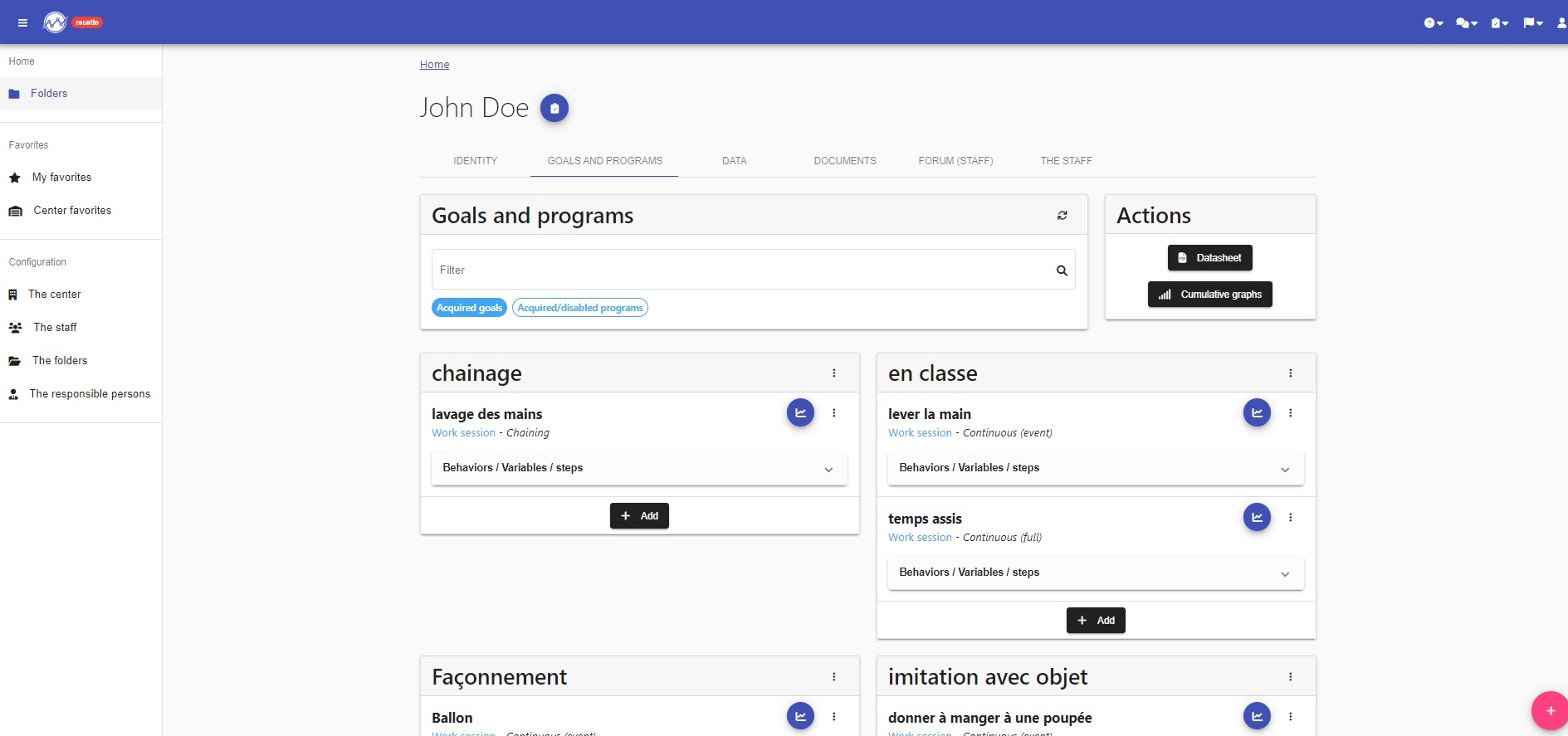Open graph for Ballon program
Image resolution: width=1568 pixels, height=736 pixels.
coord(800,716)
